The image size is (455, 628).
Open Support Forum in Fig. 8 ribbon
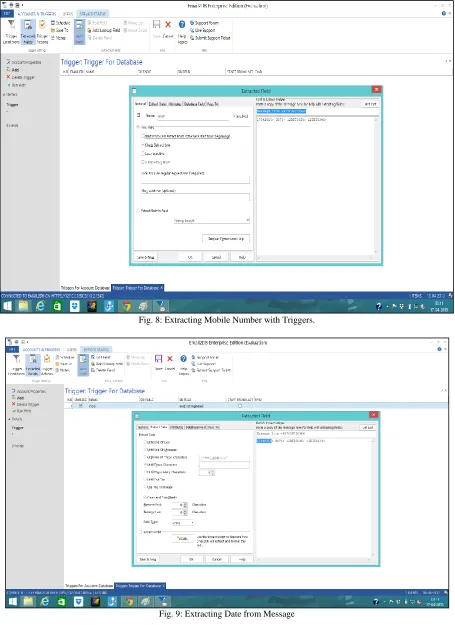point(204,23)
